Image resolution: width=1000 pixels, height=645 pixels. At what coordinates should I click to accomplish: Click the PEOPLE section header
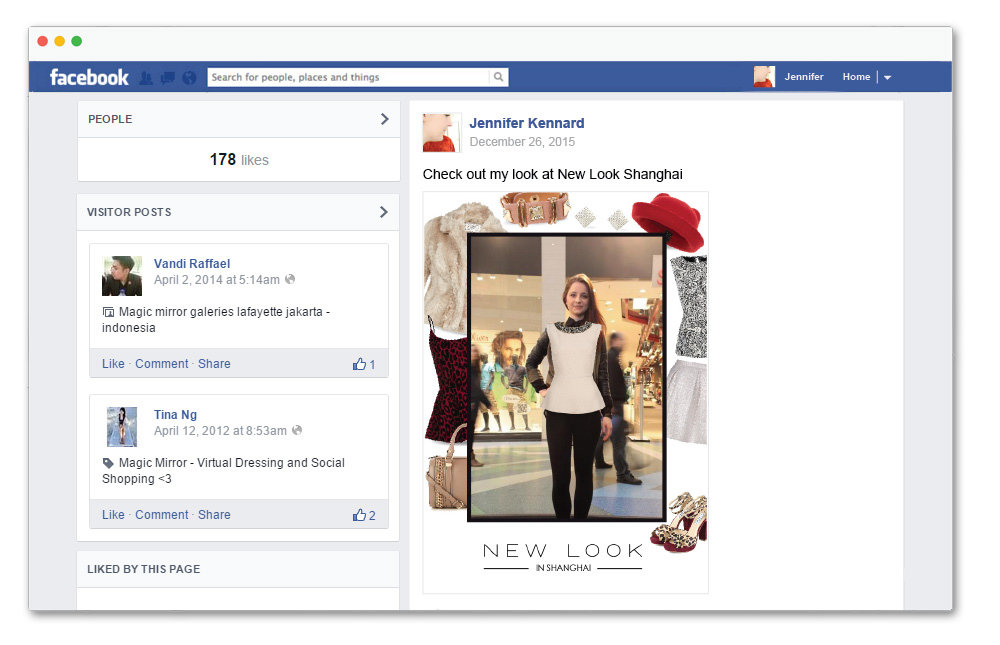point(239,119)
